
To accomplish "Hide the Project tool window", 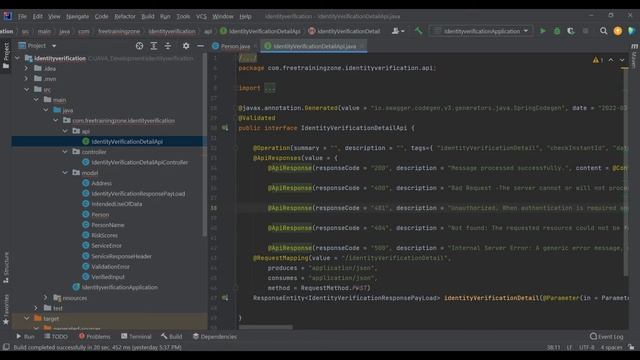I will (x=200, y=46).
